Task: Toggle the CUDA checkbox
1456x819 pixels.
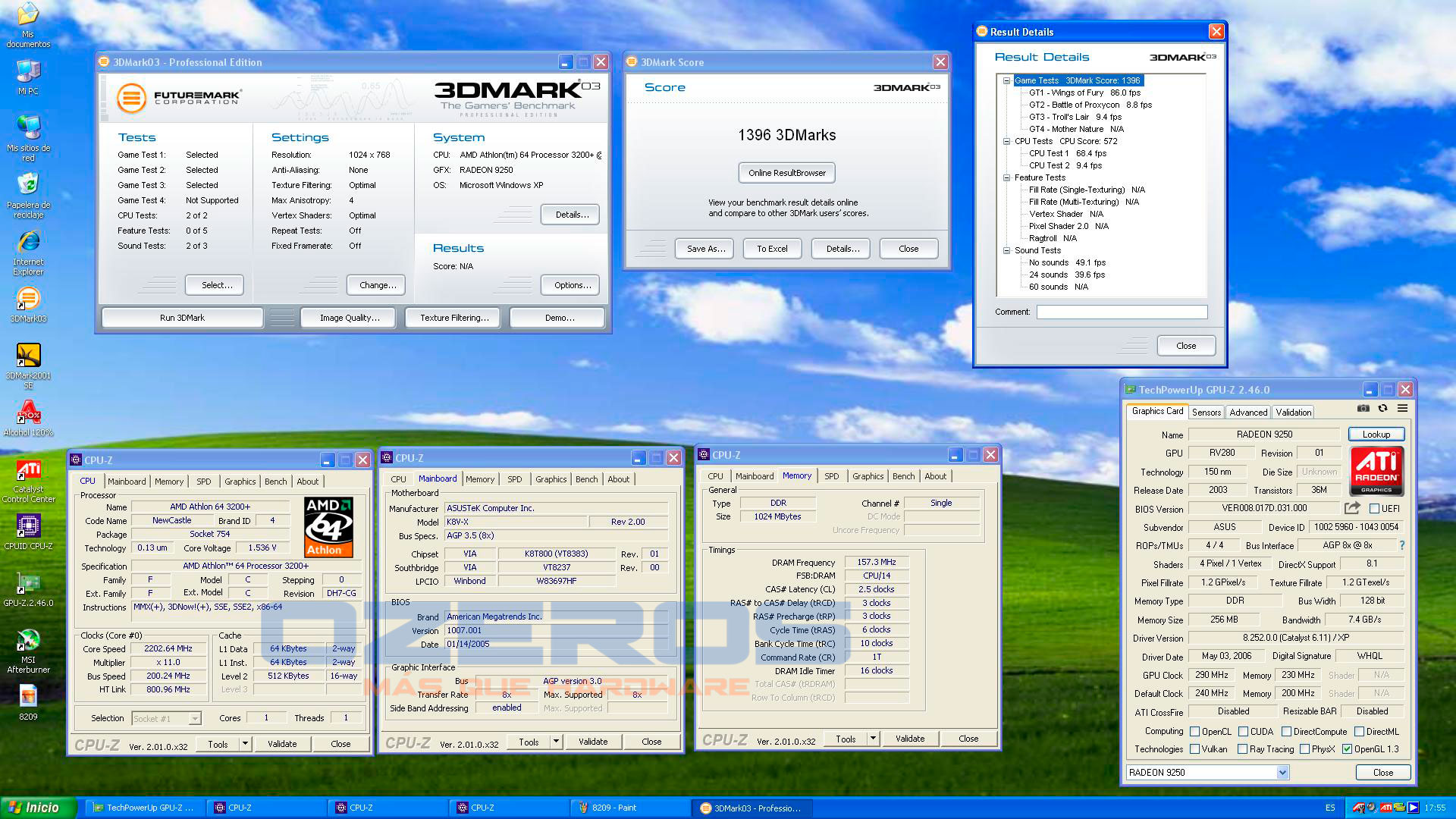Action: point(1244,732)
